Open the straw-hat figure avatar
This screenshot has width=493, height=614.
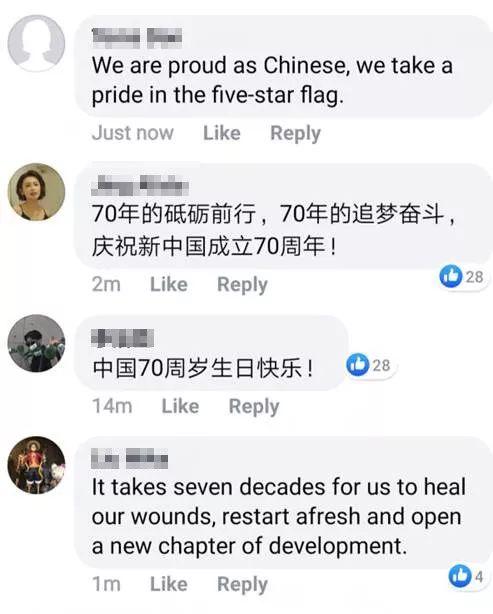(36, 465)
